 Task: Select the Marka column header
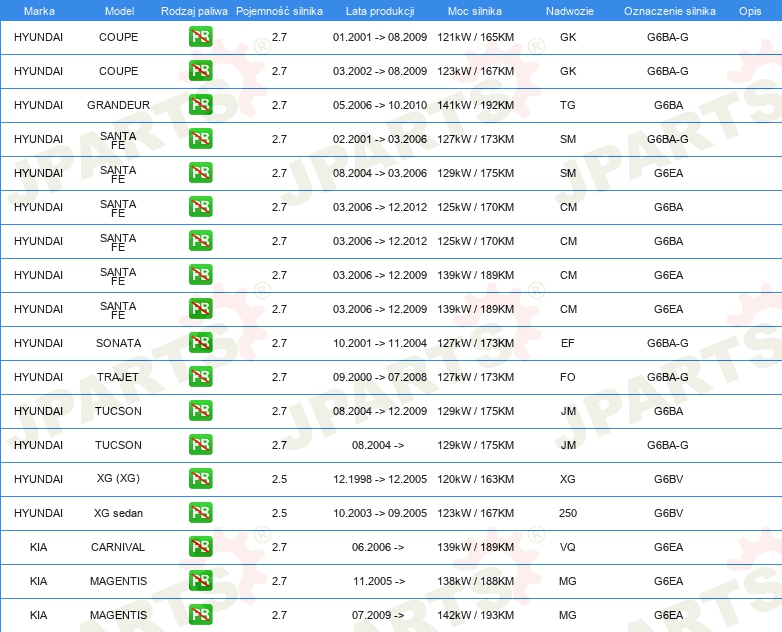(39, 11)
